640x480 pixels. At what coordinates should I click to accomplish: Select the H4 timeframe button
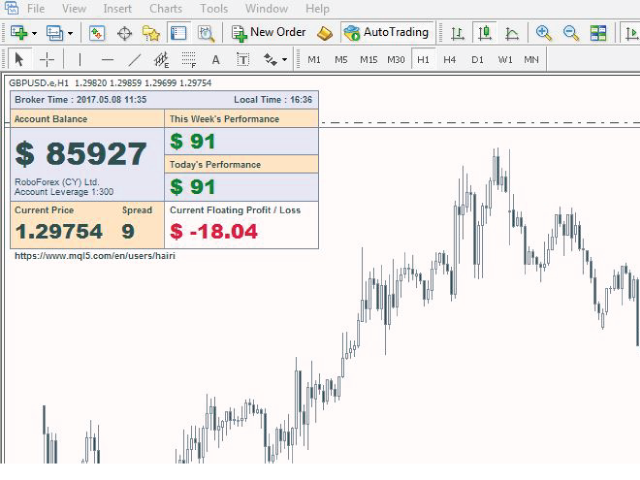[450, 60]
